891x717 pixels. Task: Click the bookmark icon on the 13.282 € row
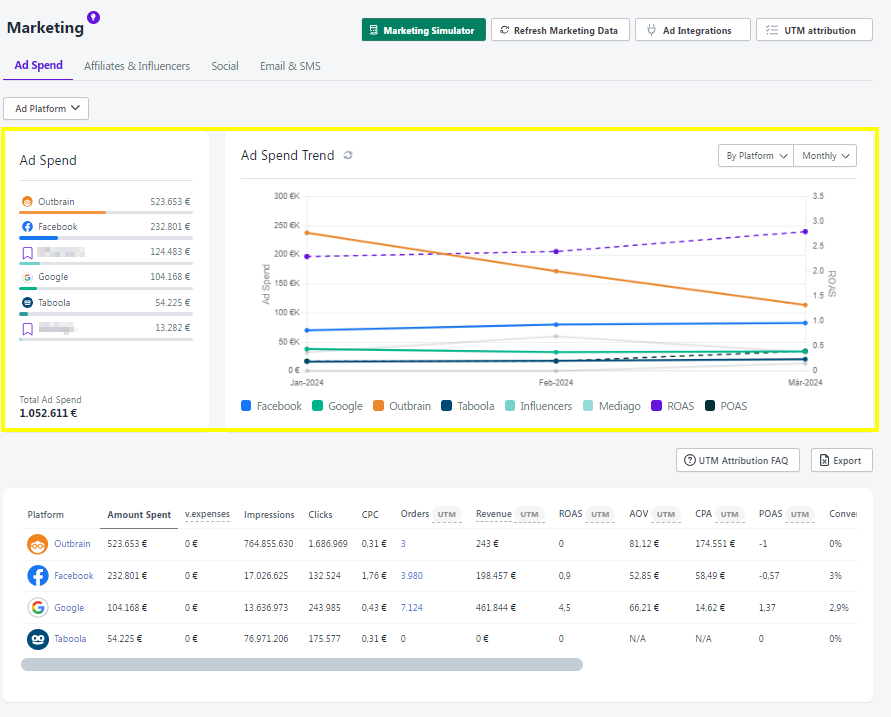27,329
